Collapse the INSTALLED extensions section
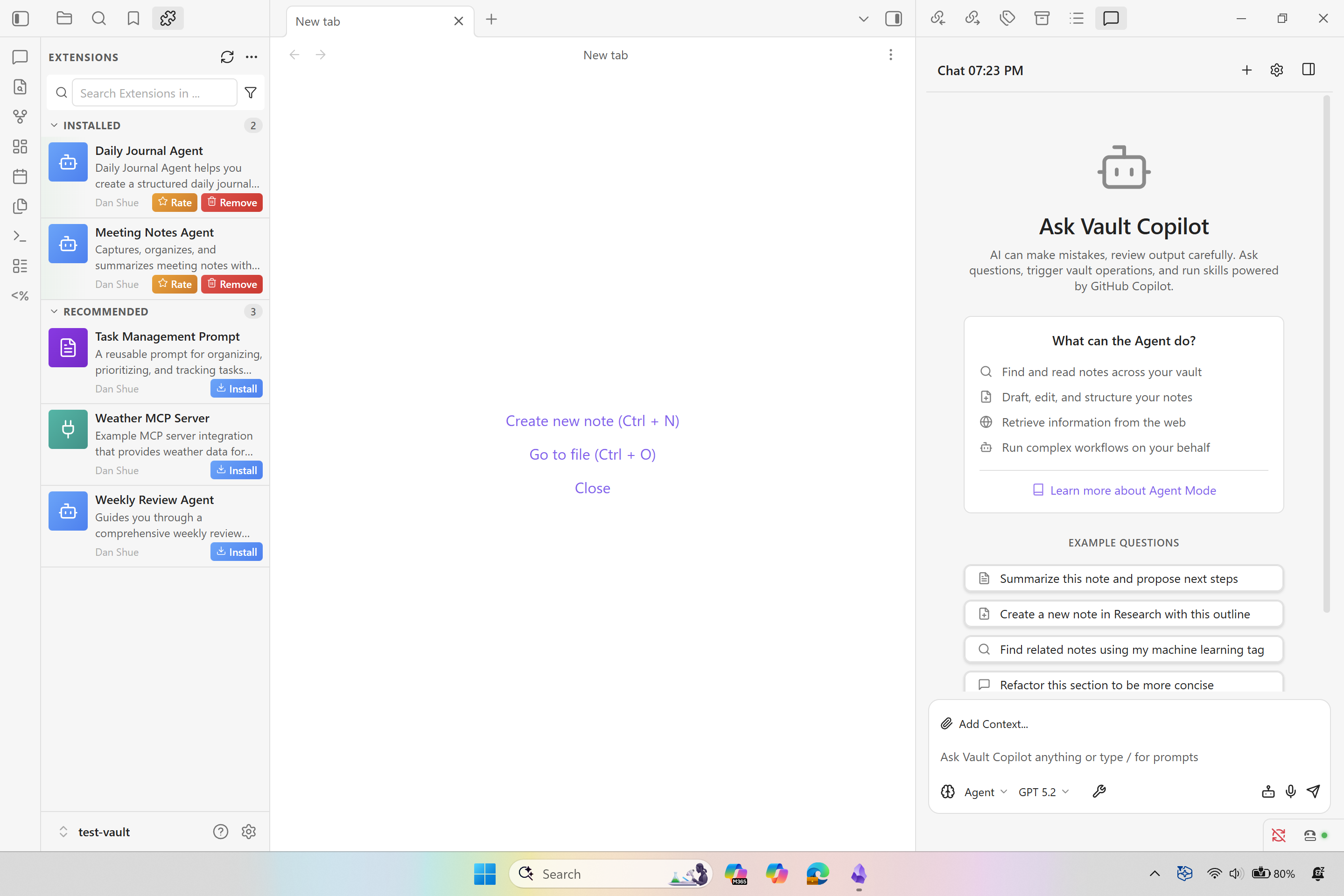 [54, 125]
